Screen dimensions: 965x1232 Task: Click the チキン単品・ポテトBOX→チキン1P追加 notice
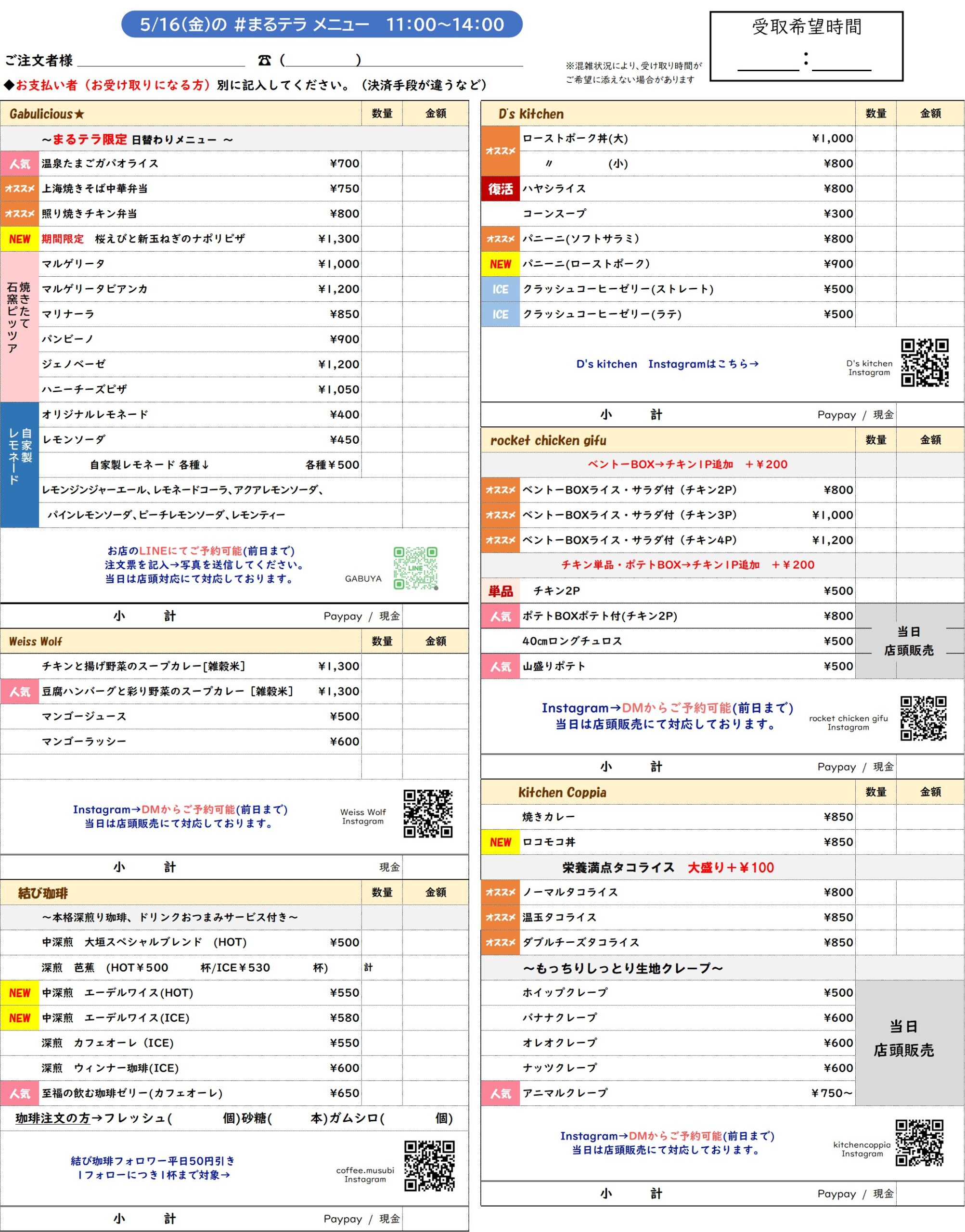(x=688, y=565)
